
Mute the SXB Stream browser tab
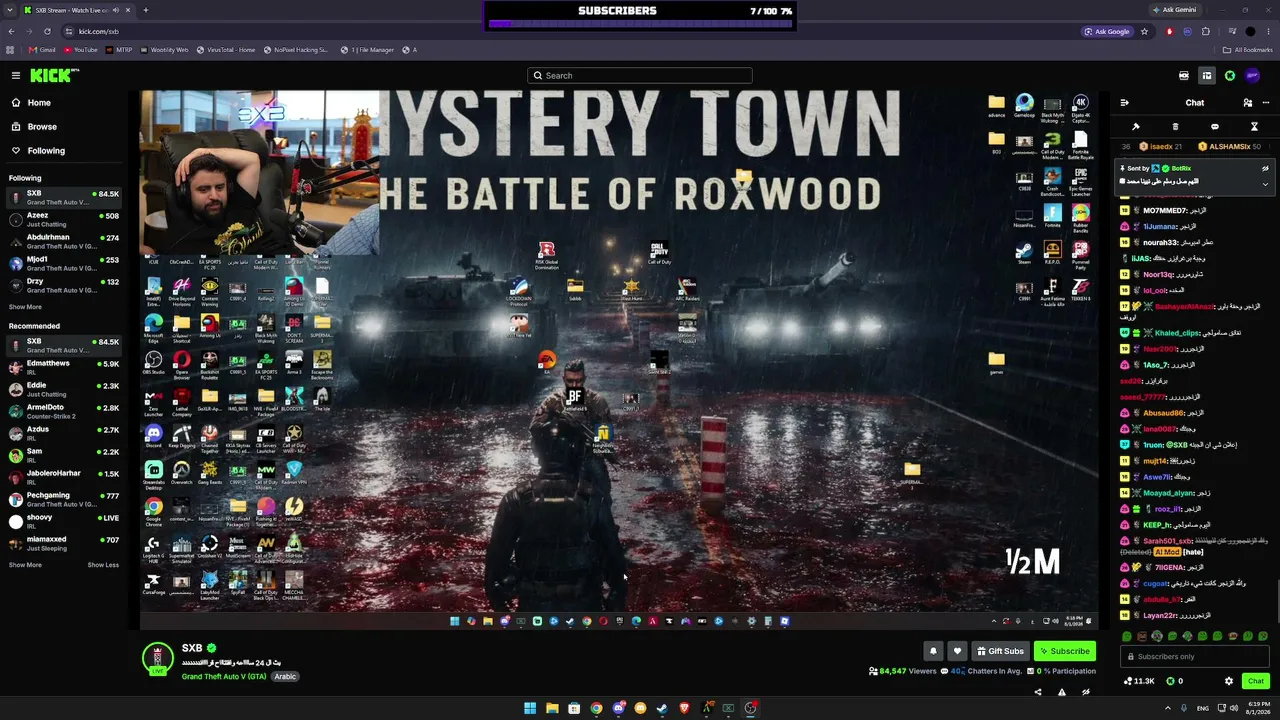click(116, 10)
